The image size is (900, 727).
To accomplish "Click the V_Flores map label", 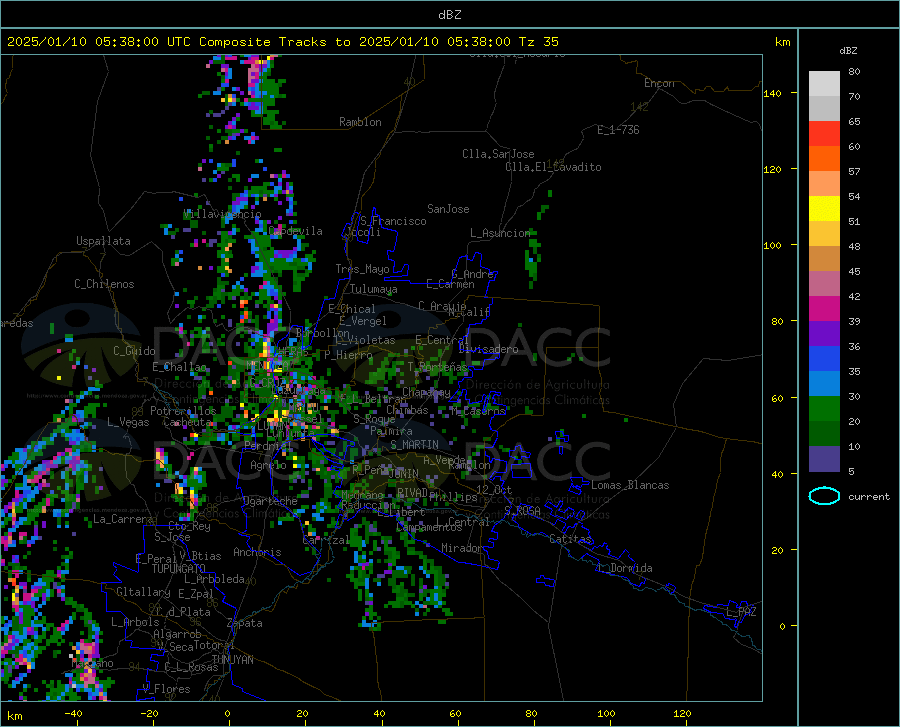I will point(166,689).
